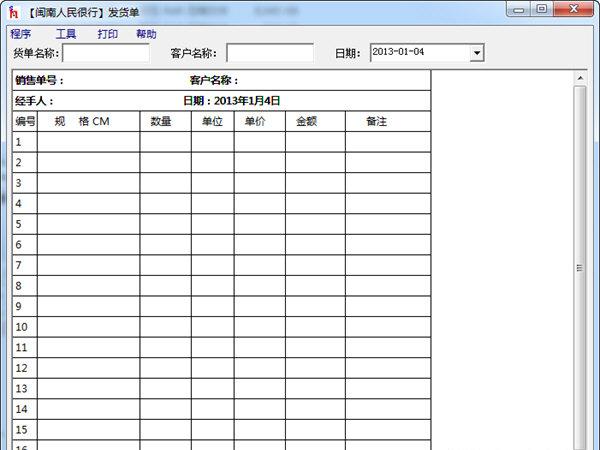Select the 单价 cell in row 5
The image size is (600, 450).
pyautogui.click(x=259, y=224)
